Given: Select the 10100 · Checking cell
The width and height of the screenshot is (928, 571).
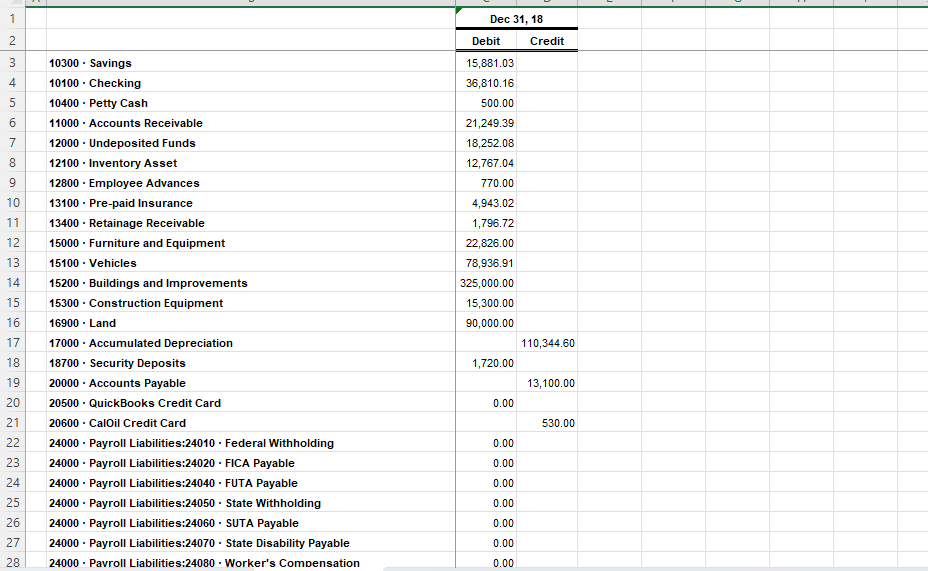Looking at the screenshot, I should [x=251, y=83].
